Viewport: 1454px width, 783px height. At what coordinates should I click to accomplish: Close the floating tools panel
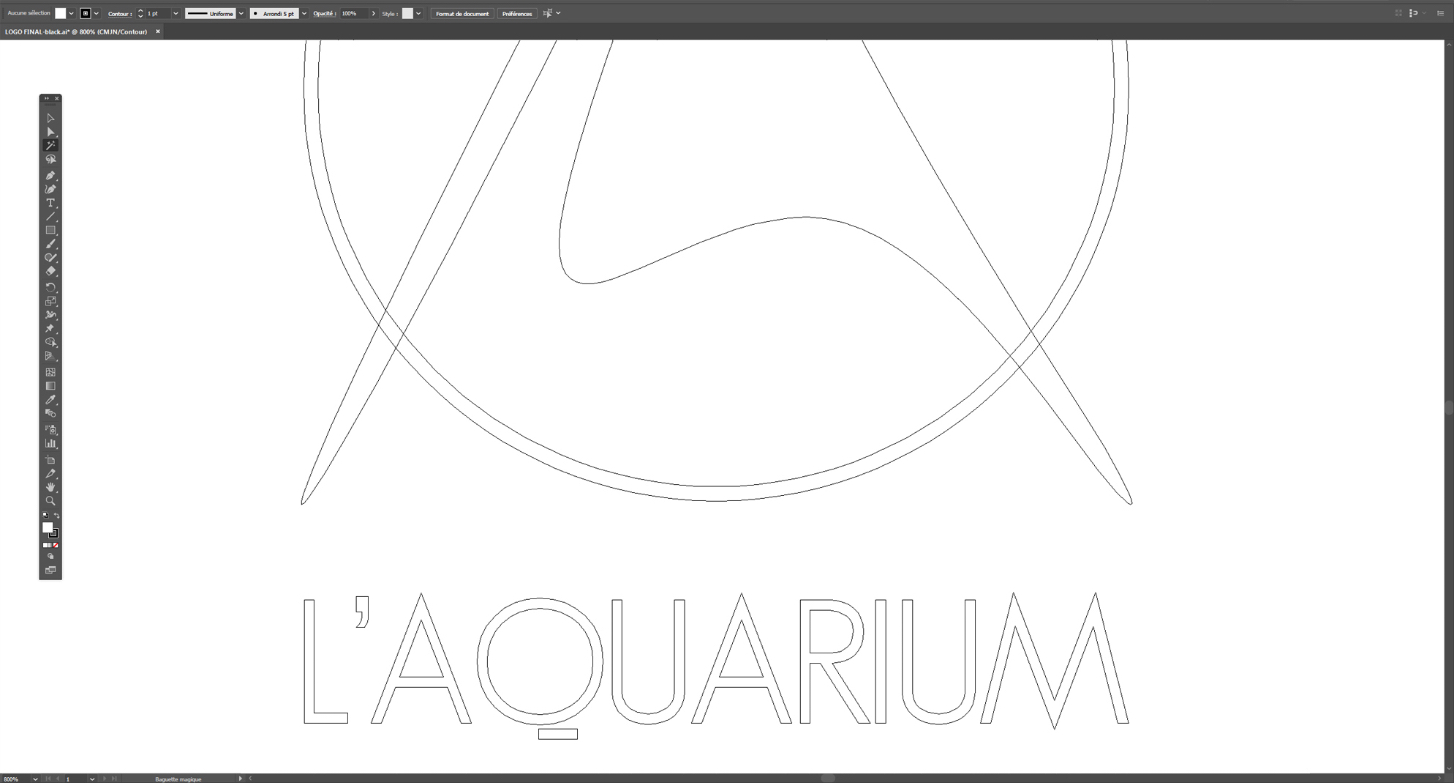pos(56,98)
